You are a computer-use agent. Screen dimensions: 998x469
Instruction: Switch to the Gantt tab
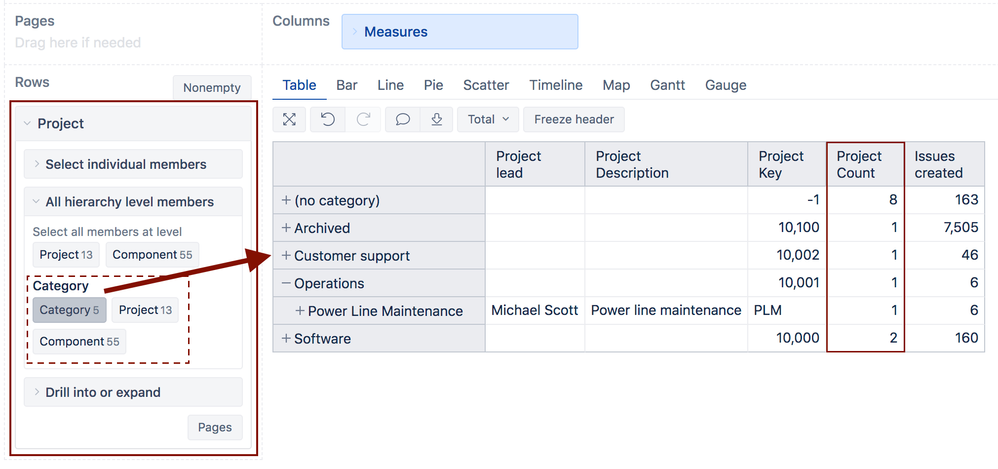(667, 85)
